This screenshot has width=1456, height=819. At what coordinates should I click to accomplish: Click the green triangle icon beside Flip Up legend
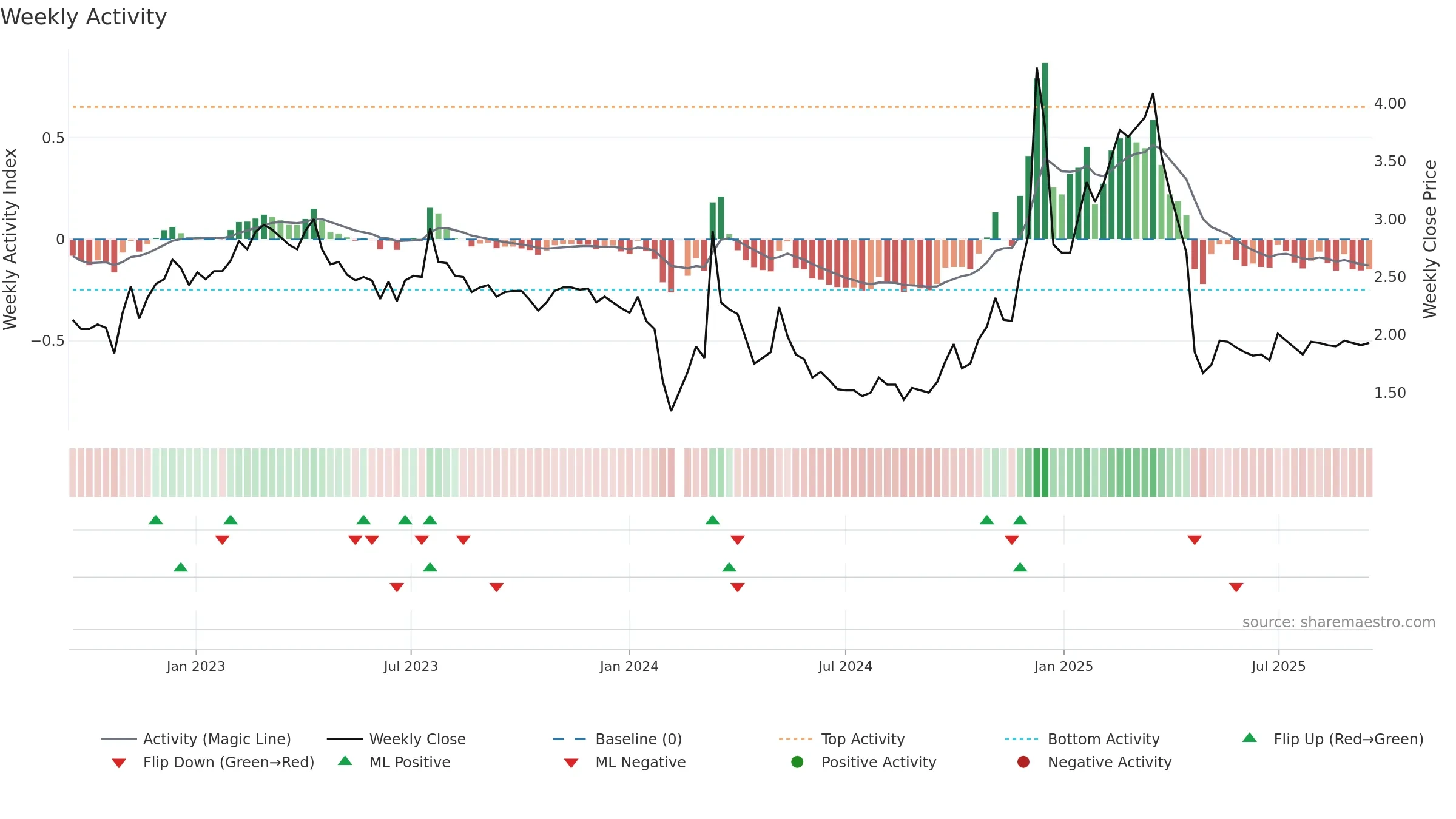[1250, 738]
